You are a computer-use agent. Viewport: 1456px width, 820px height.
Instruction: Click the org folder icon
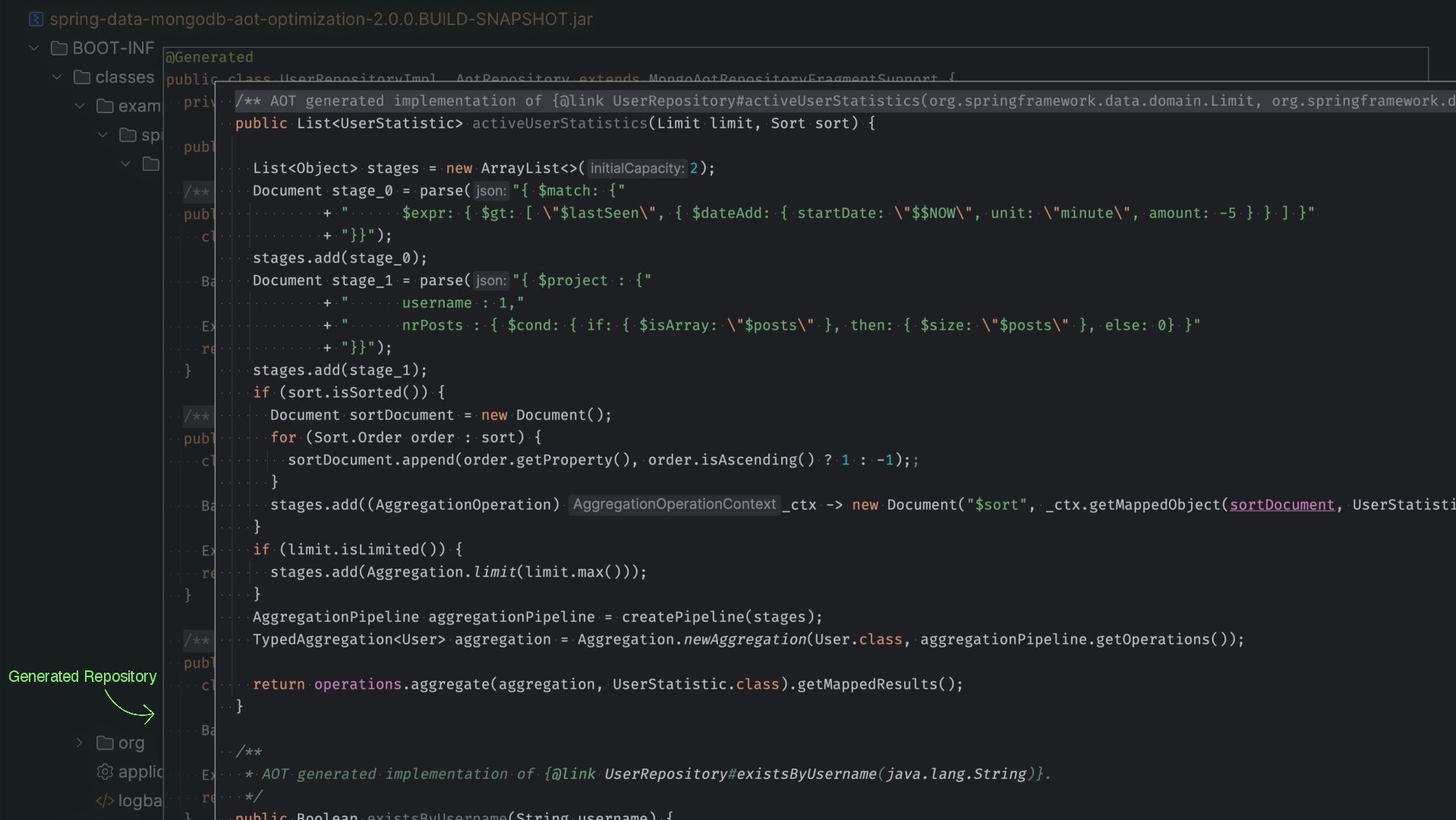(106, 743)
